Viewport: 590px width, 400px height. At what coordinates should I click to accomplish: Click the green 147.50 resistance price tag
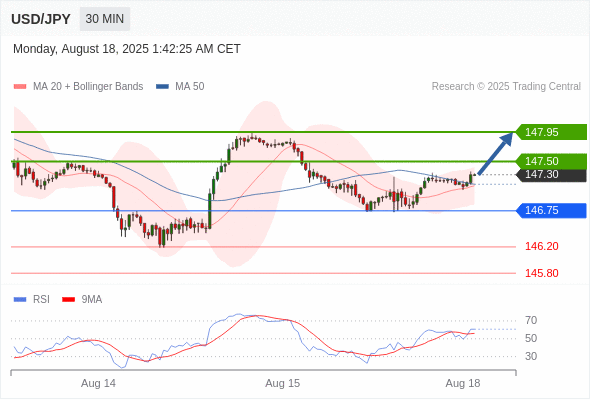tap(551, 161)
